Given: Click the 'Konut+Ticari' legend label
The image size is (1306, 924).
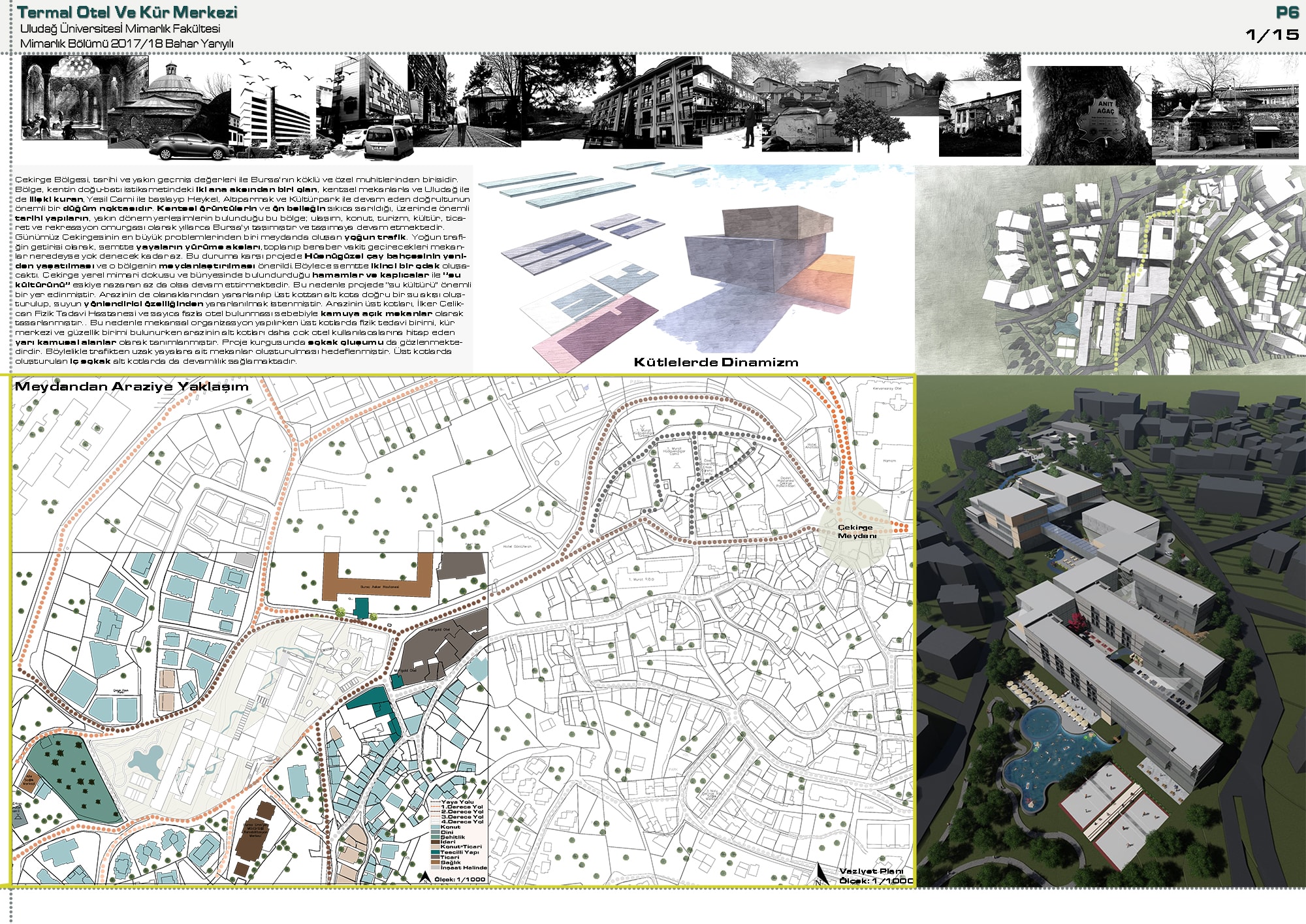Looking at the screenshot, I should click(x=461, y=847).
